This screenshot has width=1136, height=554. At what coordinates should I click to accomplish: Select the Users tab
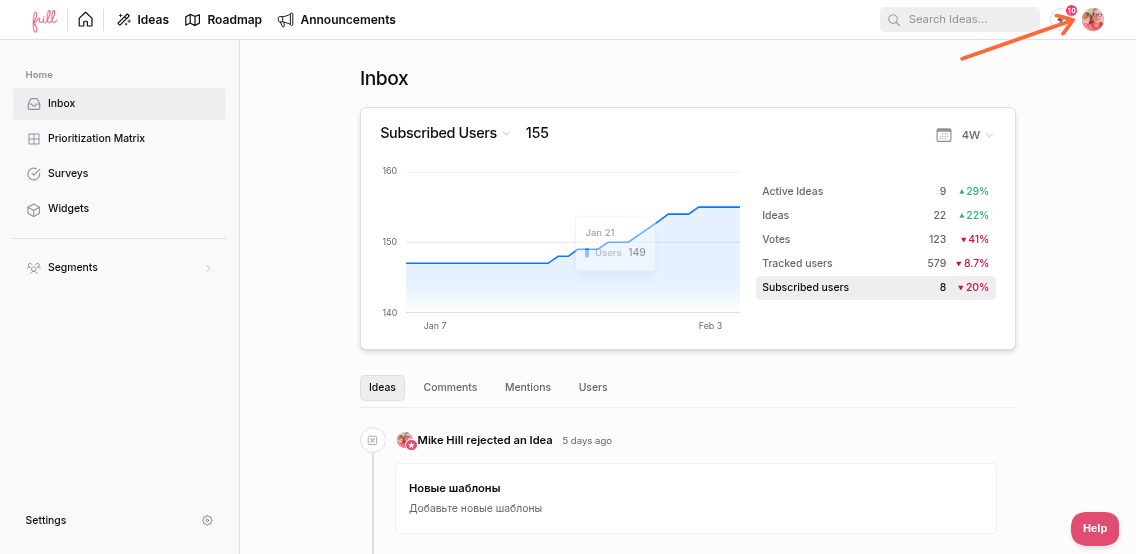tap(593, 387)
